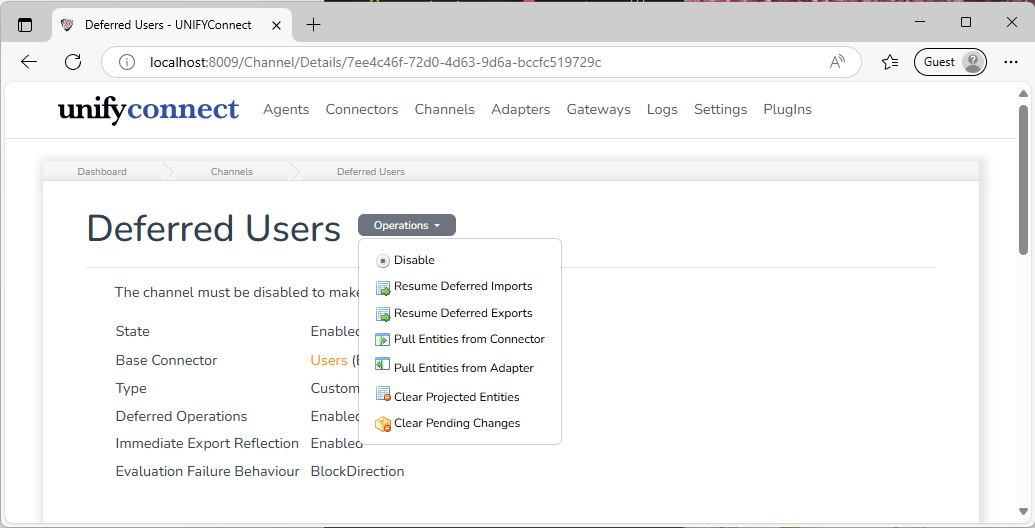The image size is (1035, 528).
Task: Open the browser Settings and more menu
Action: coord(1011,62)
